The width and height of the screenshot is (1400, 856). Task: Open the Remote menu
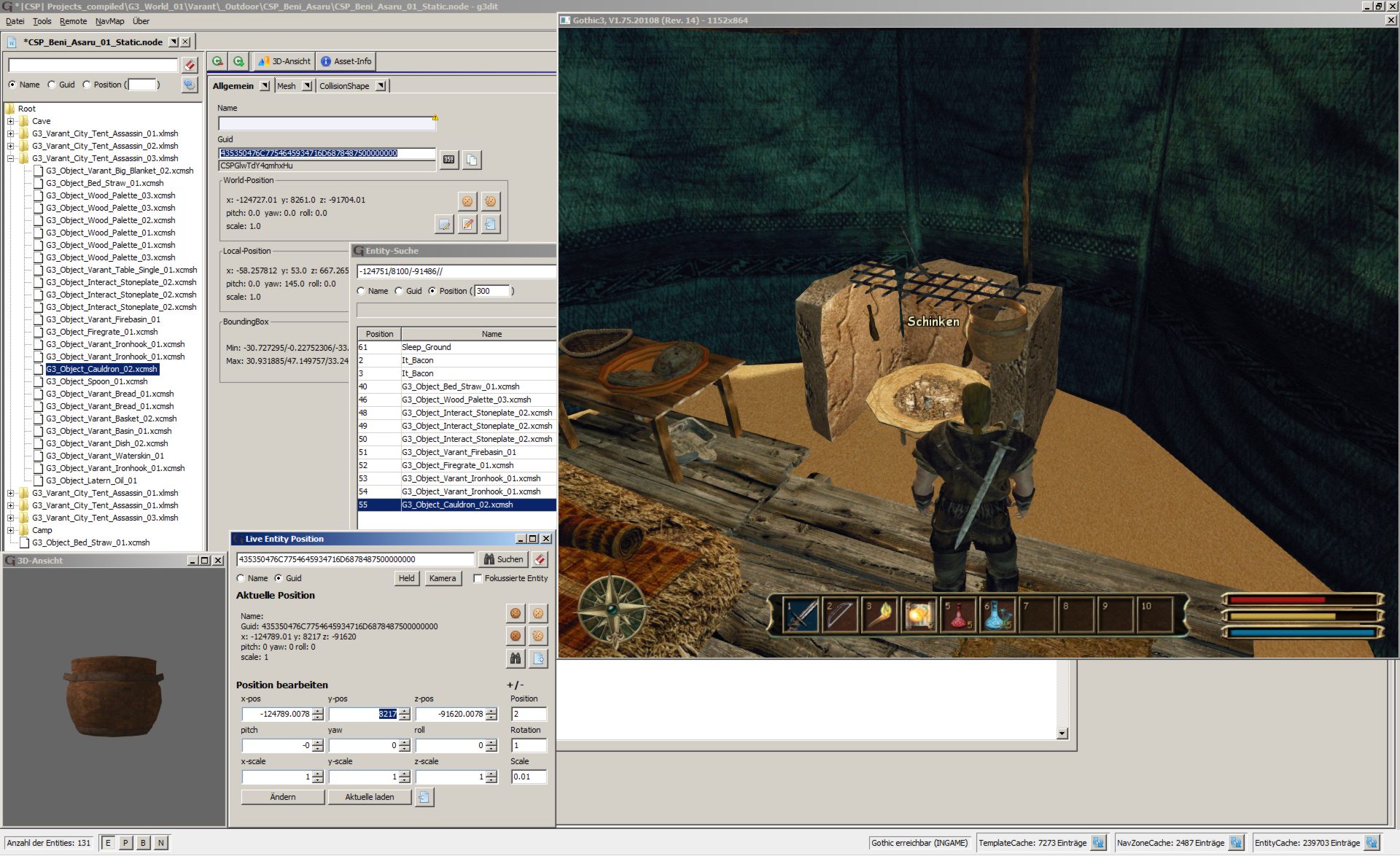click(73, 21)
